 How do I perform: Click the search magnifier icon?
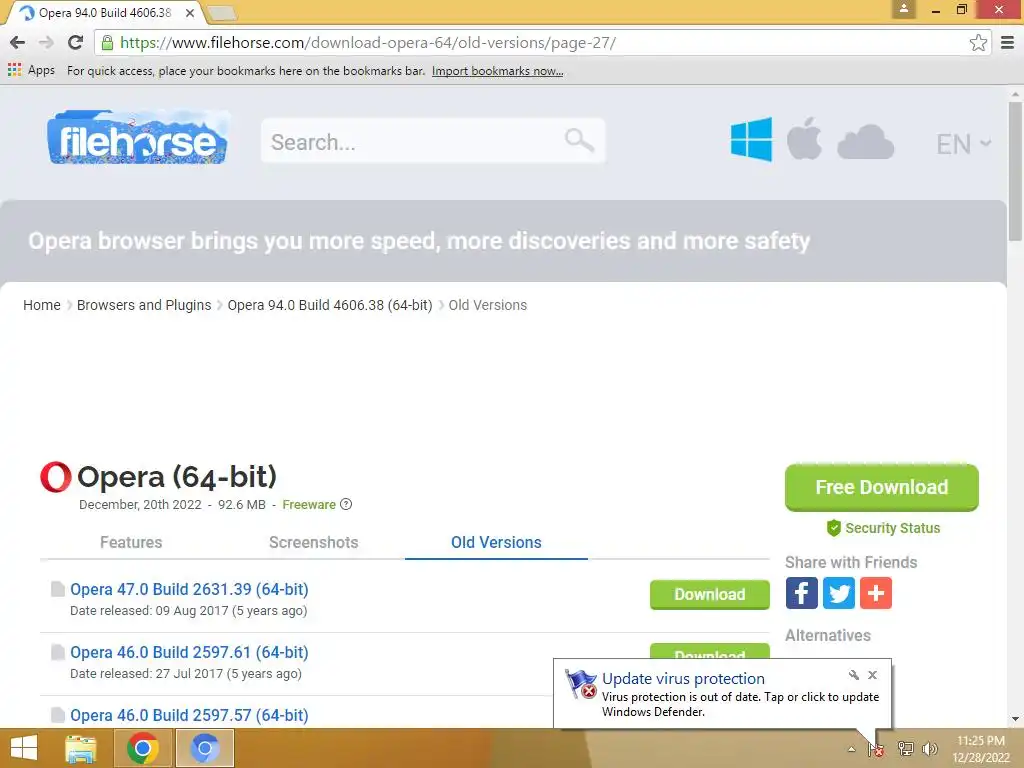[x=579, y=140]
